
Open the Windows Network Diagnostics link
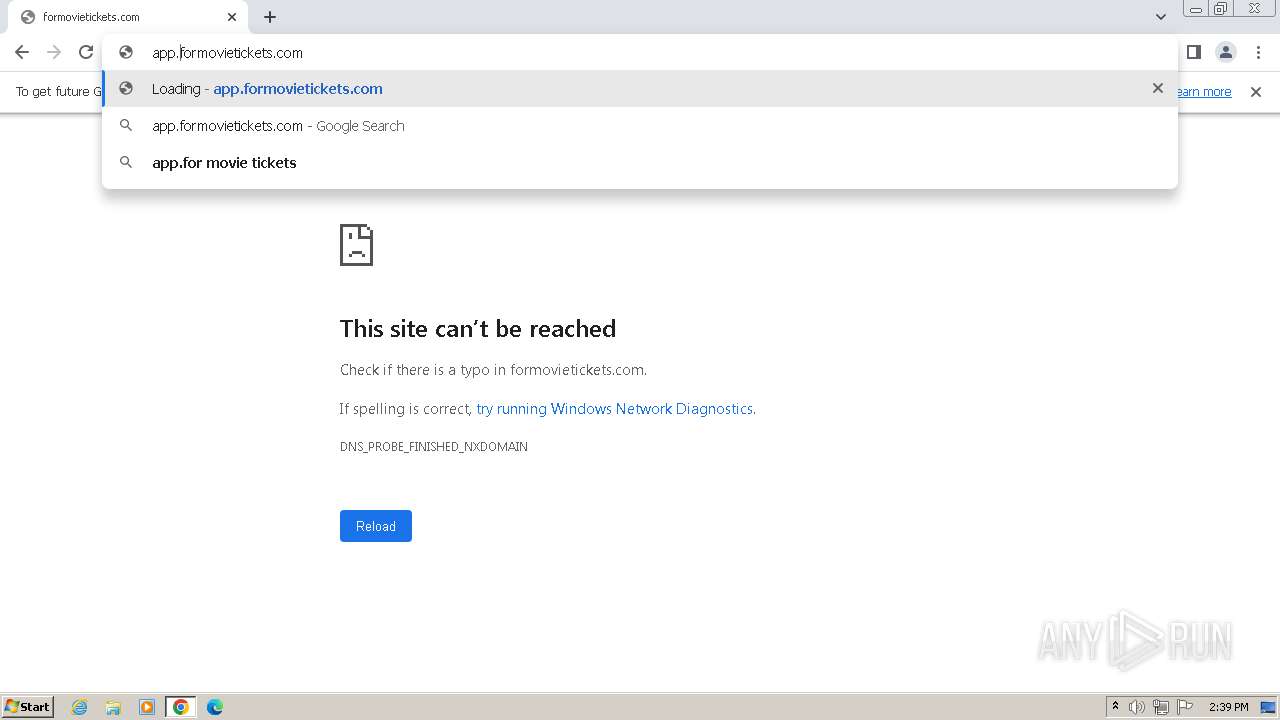[x=615, y=409]
